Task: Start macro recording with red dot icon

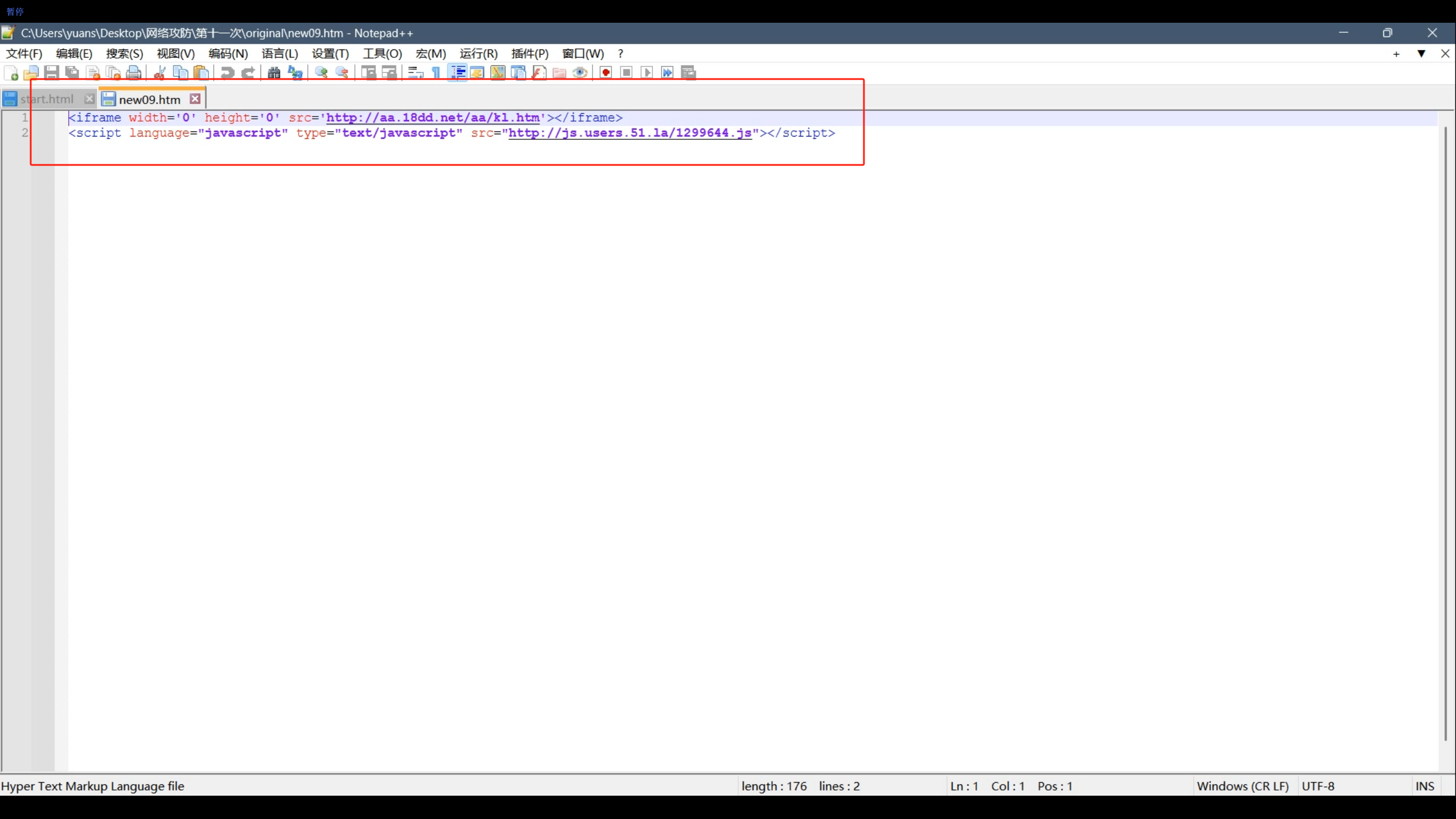Action: click(x=606, y=72)
